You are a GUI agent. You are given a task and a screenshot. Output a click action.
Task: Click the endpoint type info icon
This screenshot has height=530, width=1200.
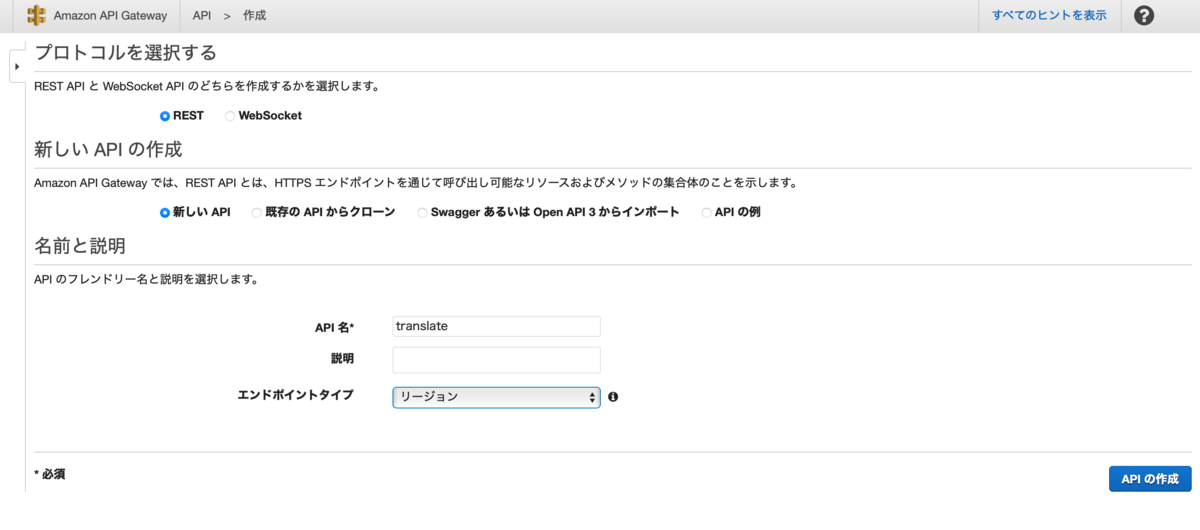(613, 397)
